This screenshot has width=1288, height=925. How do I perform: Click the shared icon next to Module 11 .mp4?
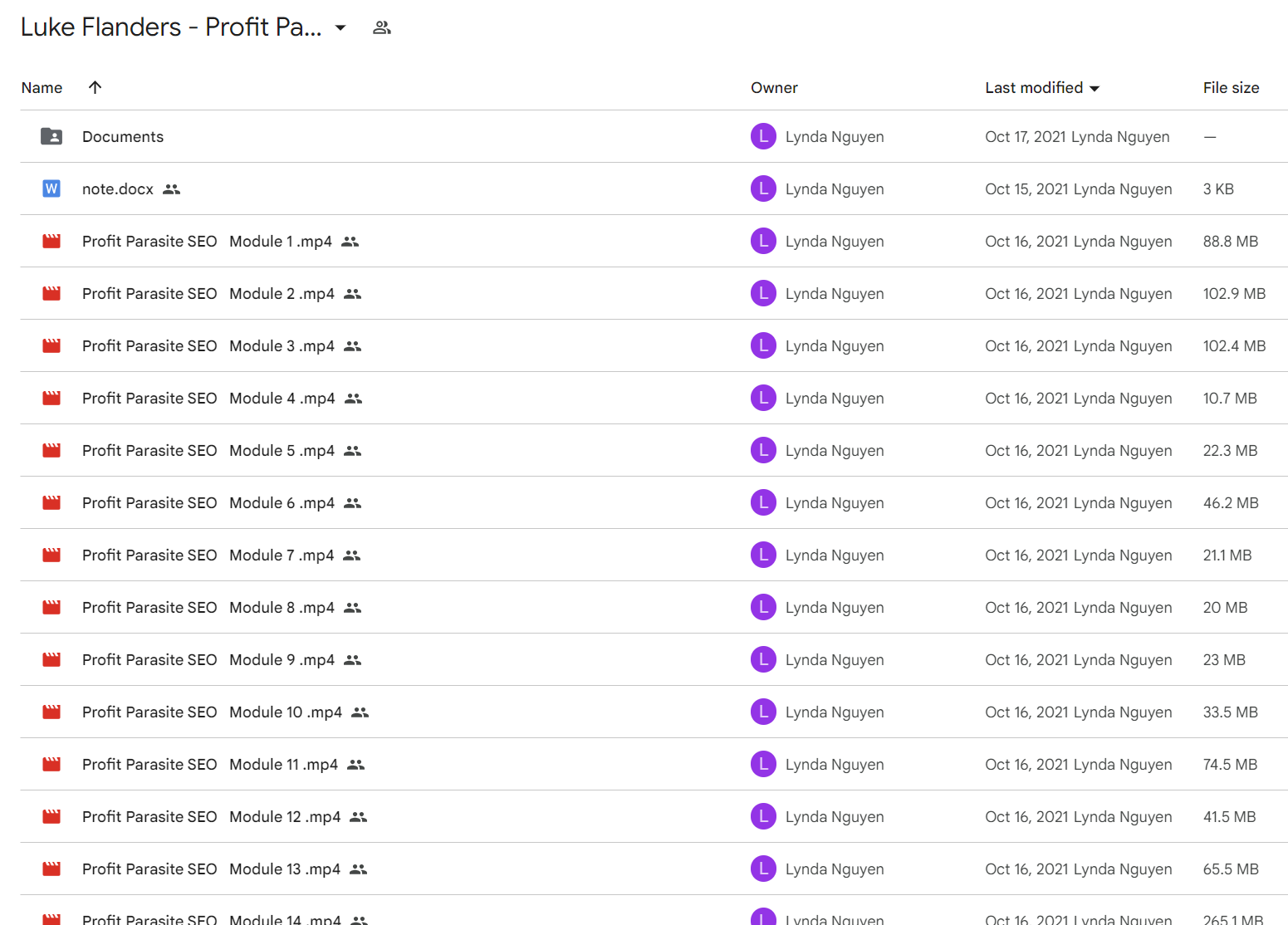pos(356,765)
